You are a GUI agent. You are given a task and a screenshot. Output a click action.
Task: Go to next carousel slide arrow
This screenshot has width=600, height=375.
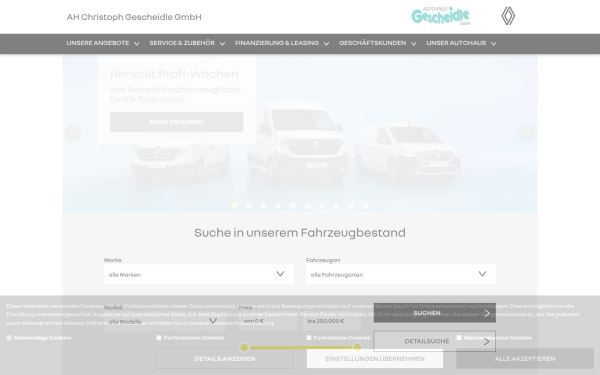[527, 133]
